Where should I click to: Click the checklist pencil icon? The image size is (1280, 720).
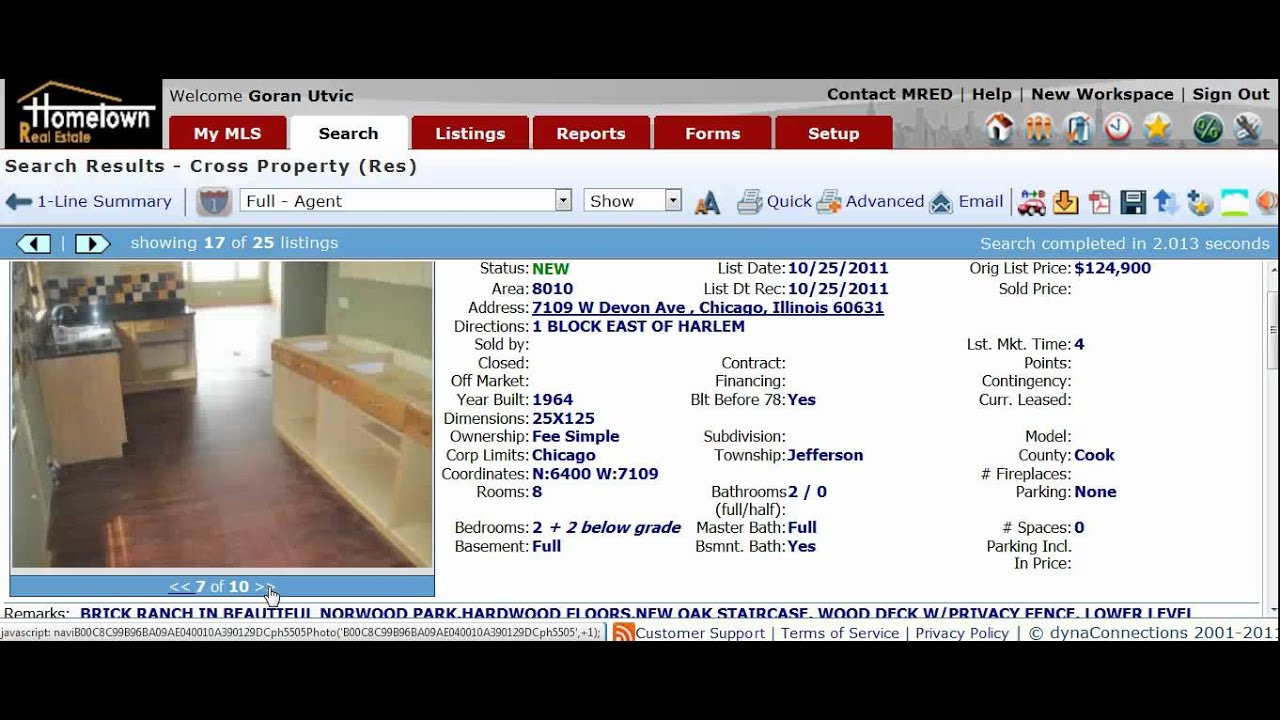pyautogui.click(x=1078, y=128)
